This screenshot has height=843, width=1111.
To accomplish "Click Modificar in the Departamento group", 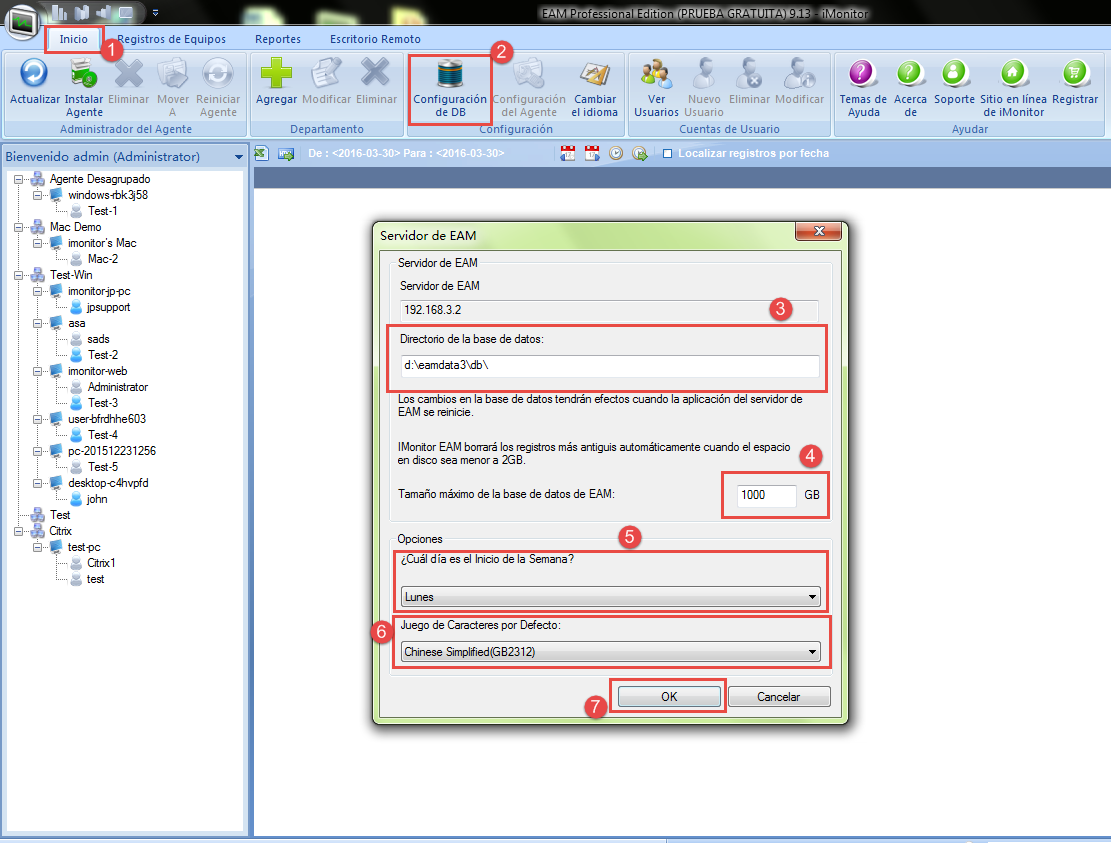I will [x=326, y=74].
